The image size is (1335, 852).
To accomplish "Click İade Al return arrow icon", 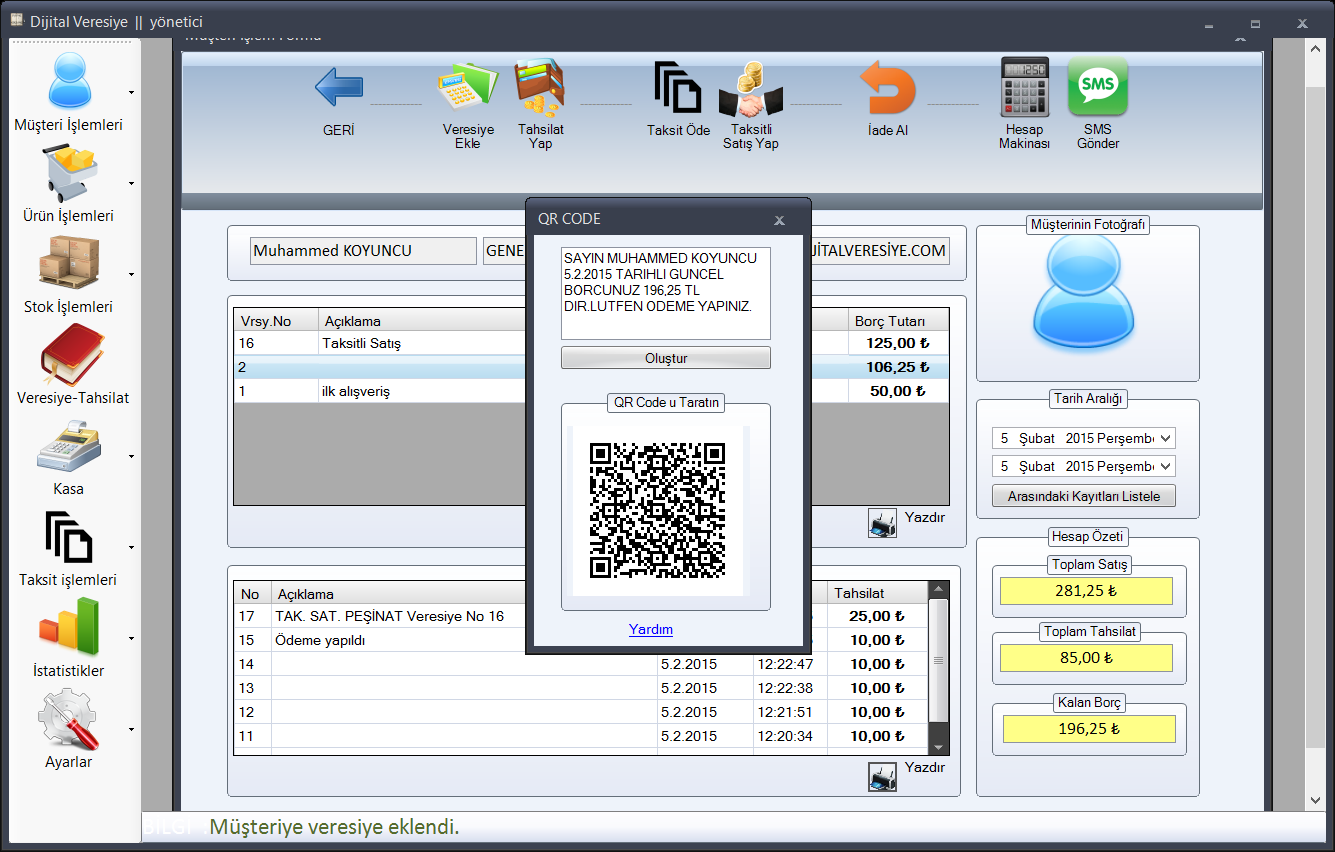I will [x=887, y=88].
